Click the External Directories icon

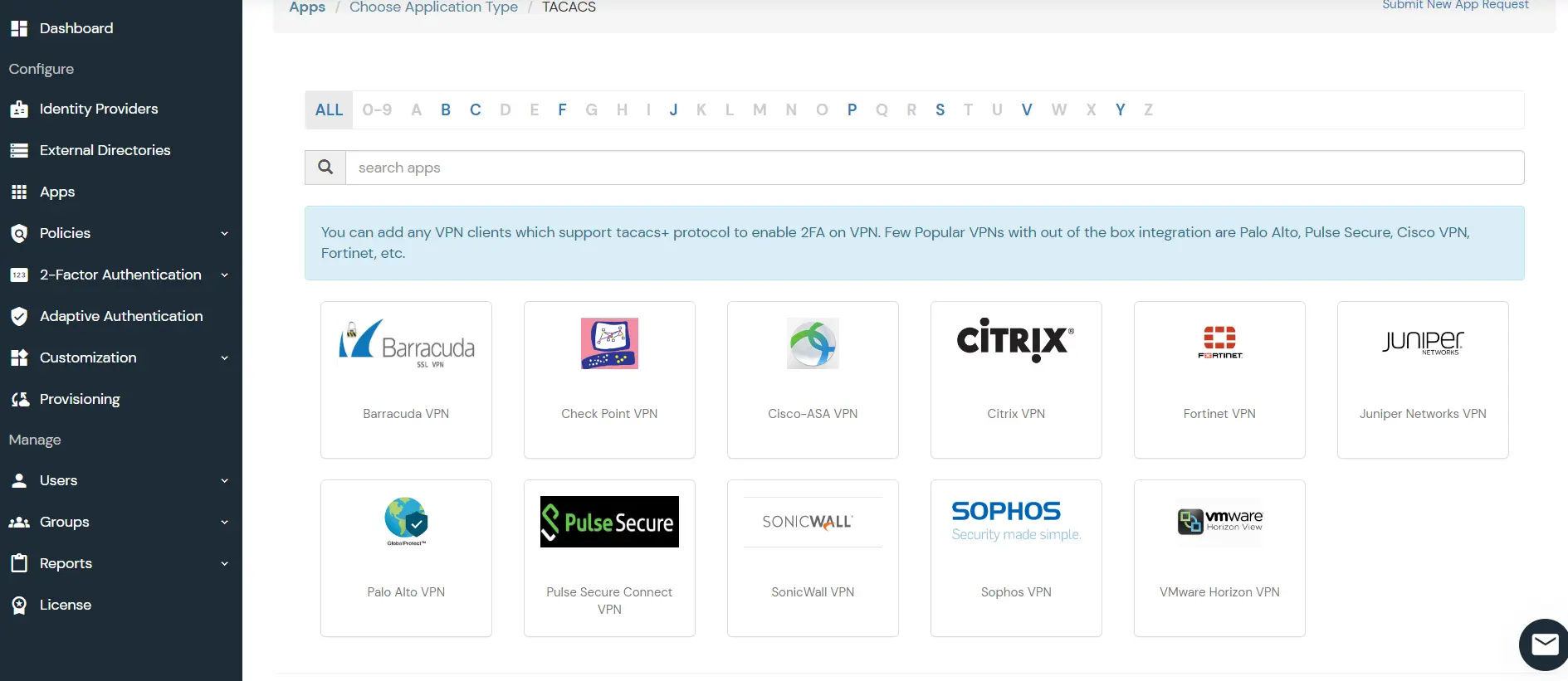coord(19,150)
